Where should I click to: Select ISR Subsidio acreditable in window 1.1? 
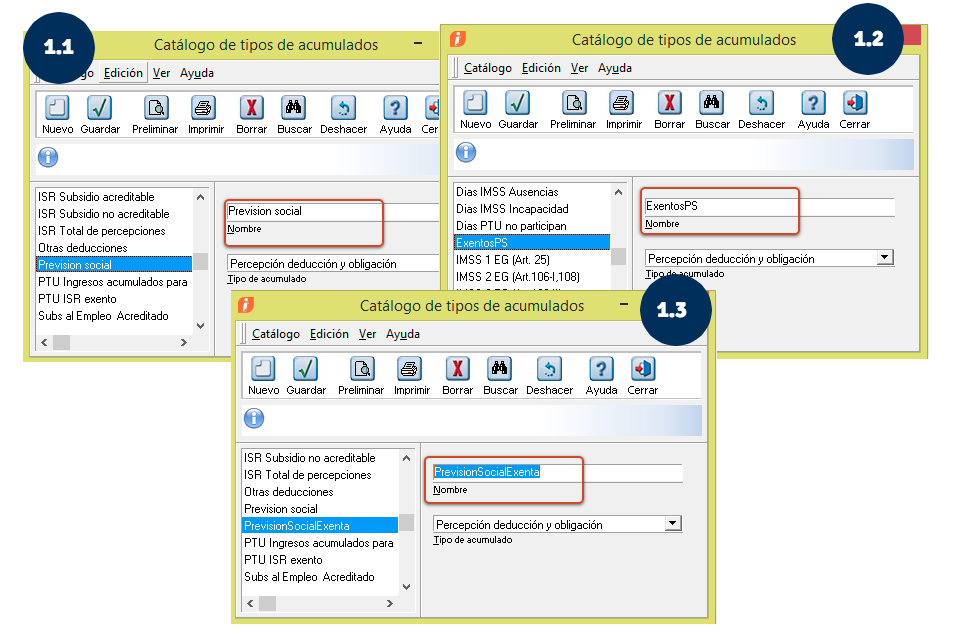tap(114, 197)
